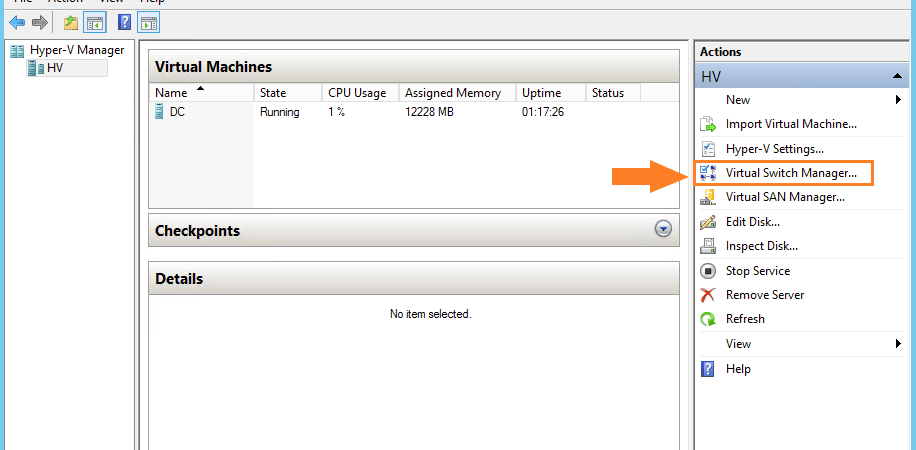
Task: Collapse the HV actions section
Action: point(897,76)
